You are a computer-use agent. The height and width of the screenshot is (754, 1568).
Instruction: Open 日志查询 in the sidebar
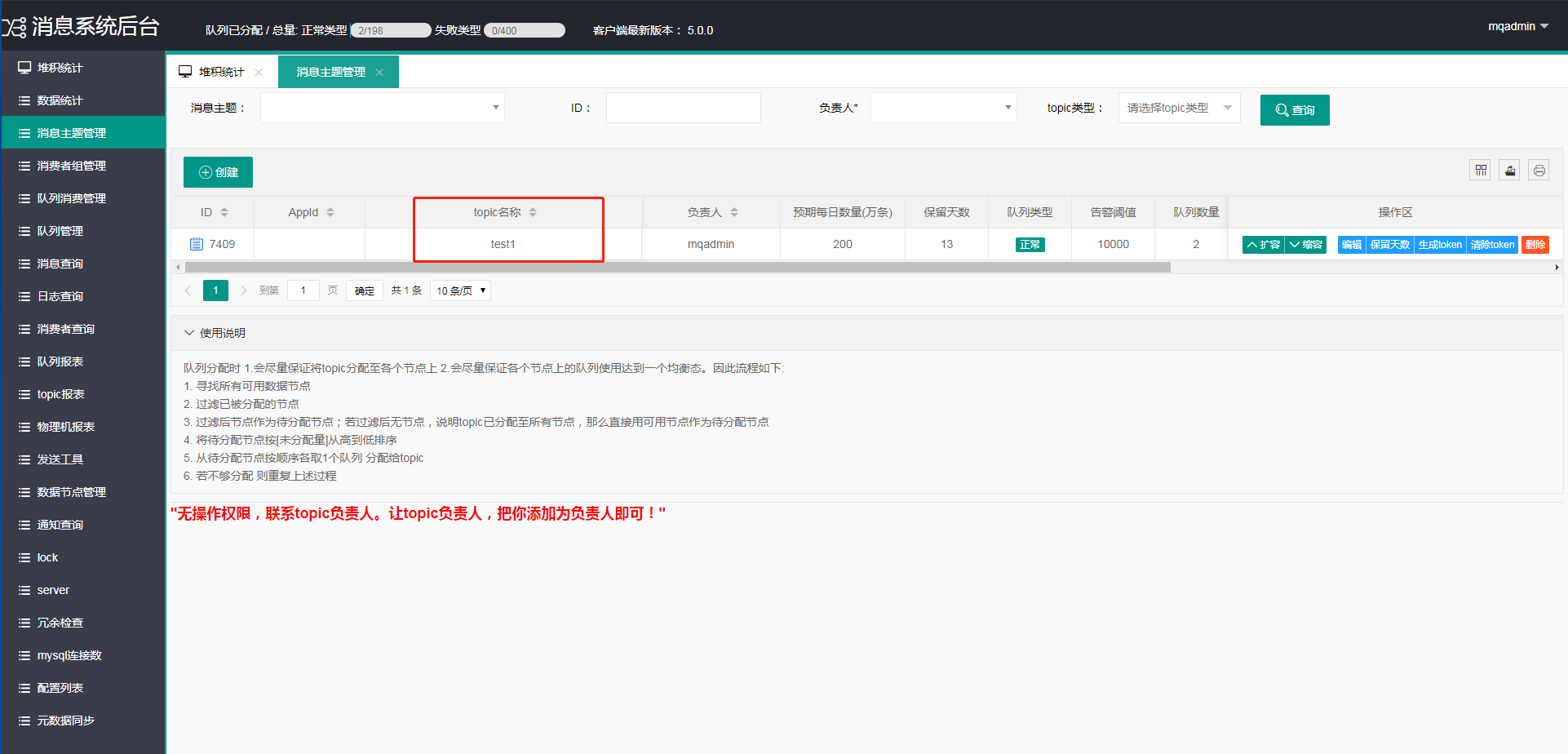[82, 296]
